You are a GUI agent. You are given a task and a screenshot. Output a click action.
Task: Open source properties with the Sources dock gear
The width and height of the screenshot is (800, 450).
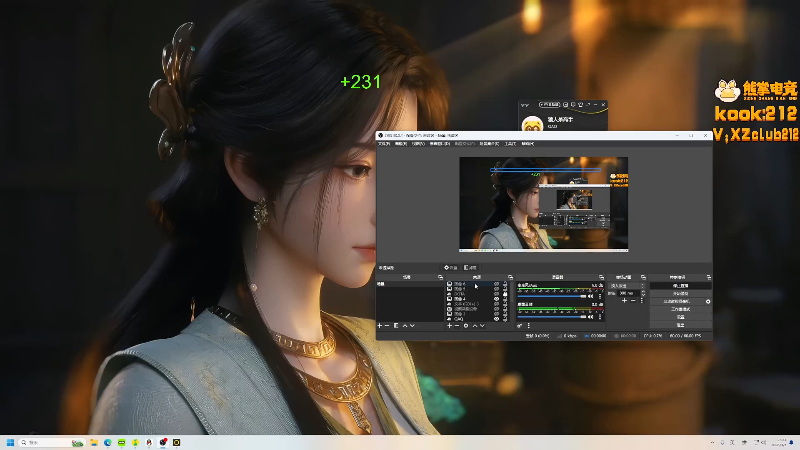point(466,326)
